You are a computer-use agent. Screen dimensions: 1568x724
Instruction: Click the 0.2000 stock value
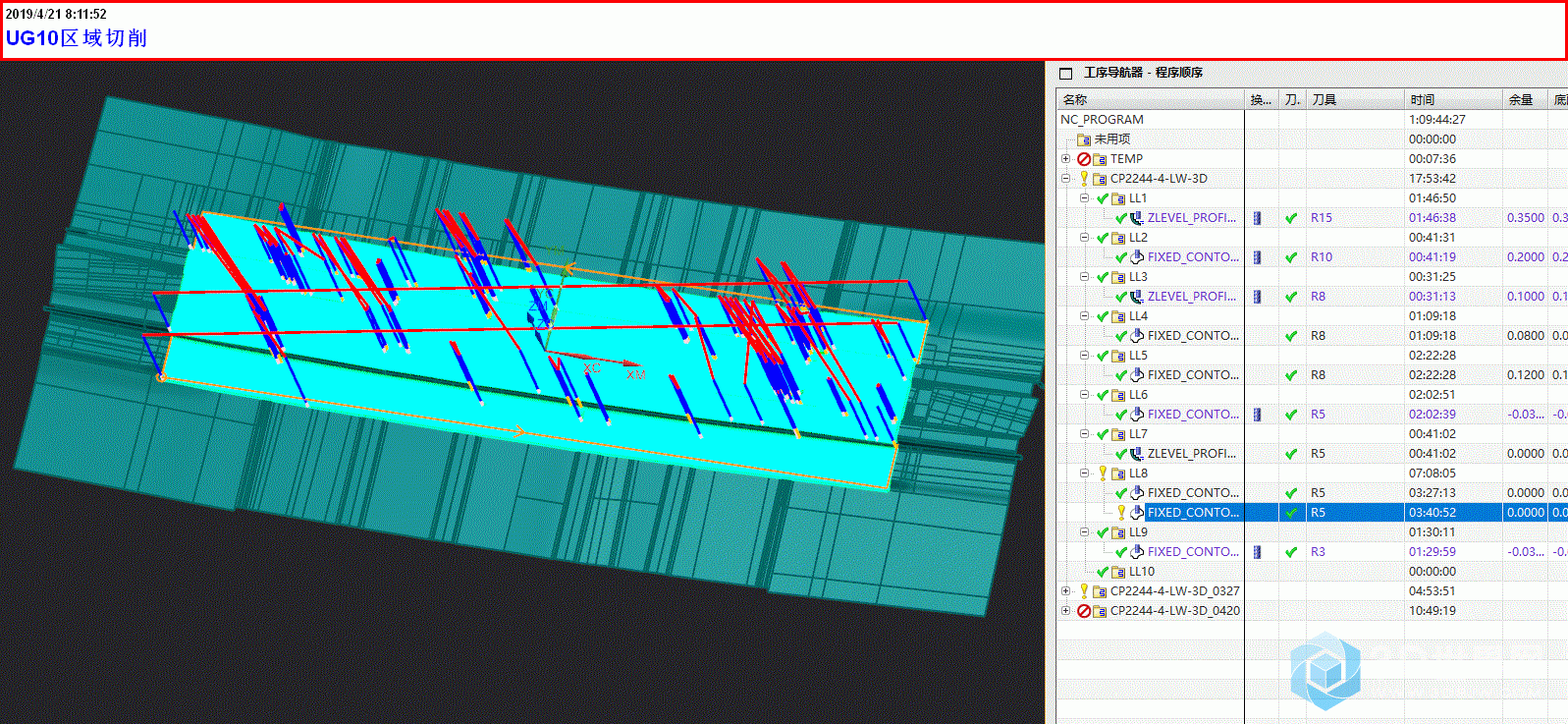pyautogui.click(x=1526, y=257)
